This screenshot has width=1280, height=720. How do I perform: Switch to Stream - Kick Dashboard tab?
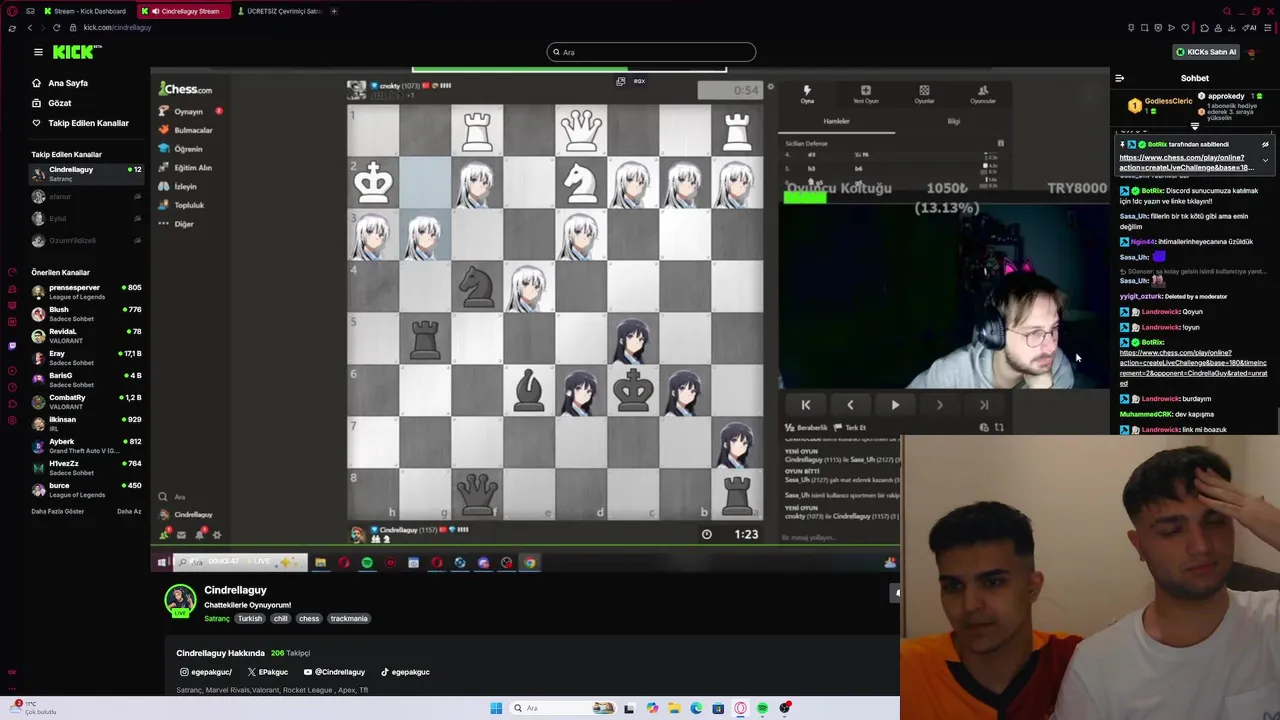point(85,11)
